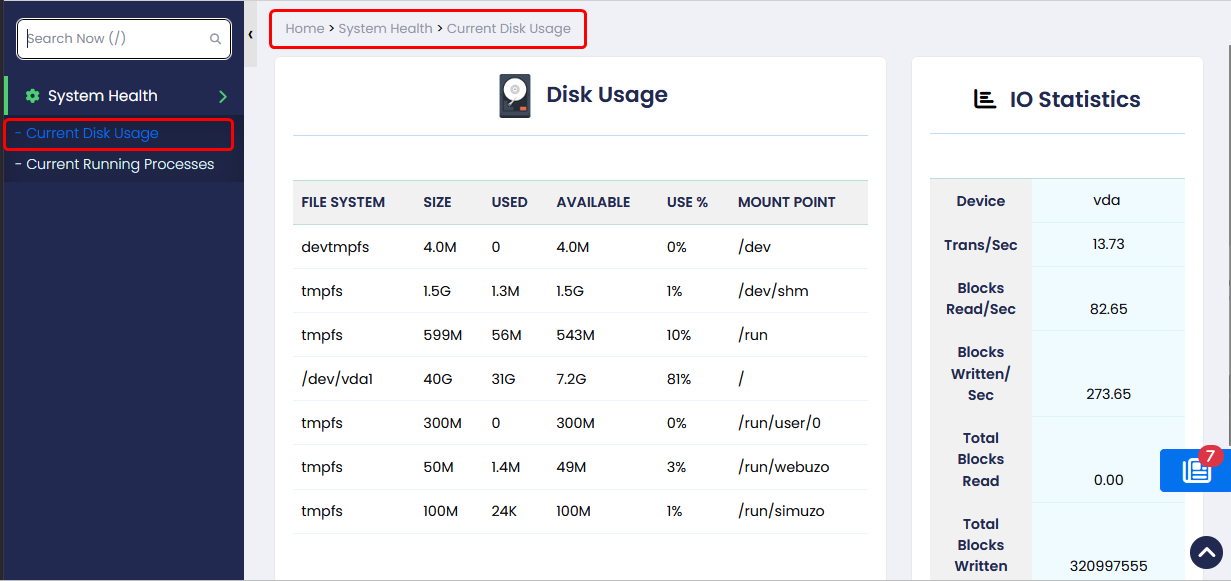This screenshot has height=581, width=1231.
Task: Click Current Disk Usage breadcrumb item
Action: (x=508, y=29)
